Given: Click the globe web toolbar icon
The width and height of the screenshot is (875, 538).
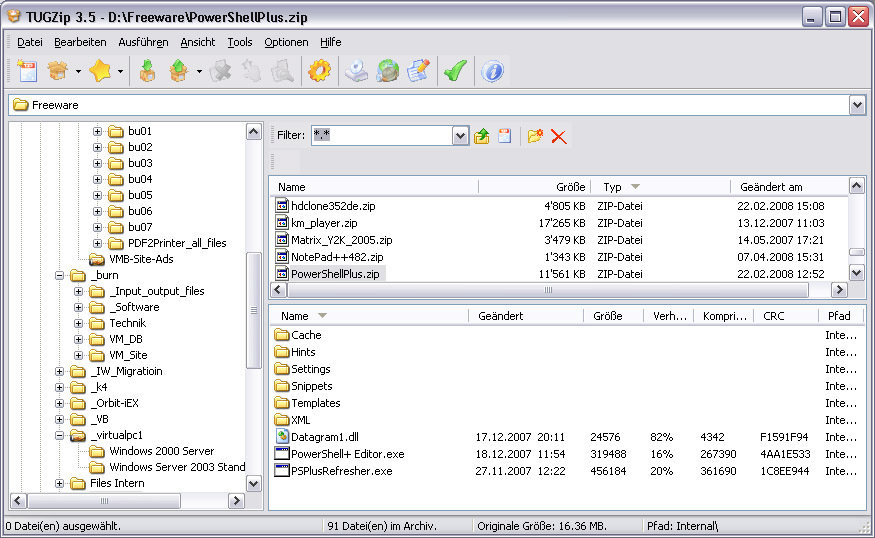Looking at the screenshot, I should 387,71.
